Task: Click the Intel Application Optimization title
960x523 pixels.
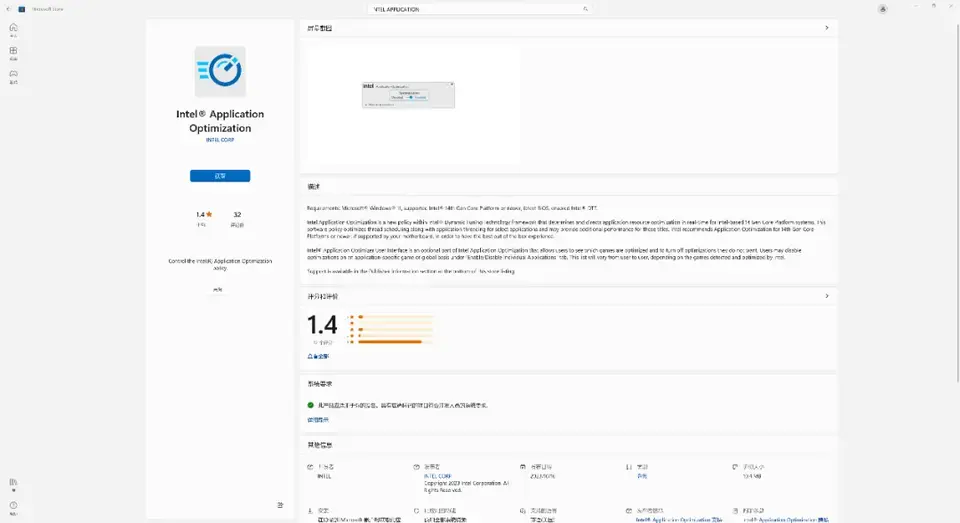Action: tap(220, 121)
